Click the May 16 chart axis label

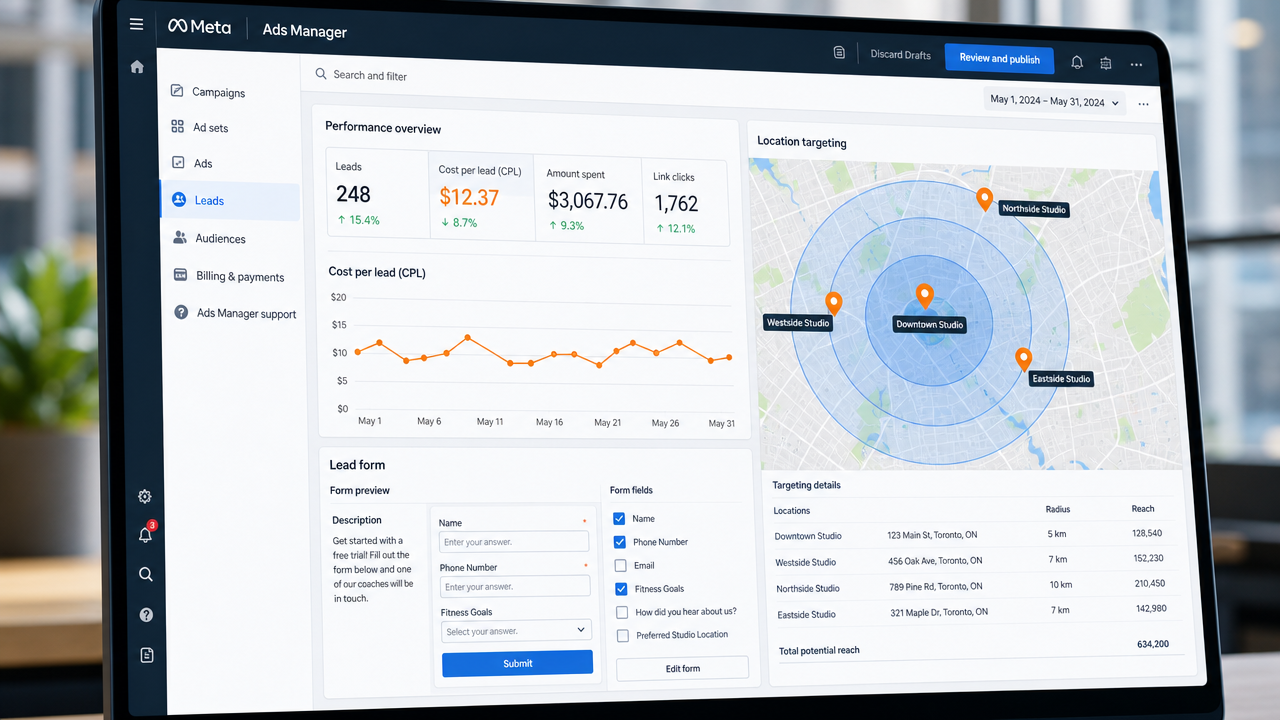pos(549,422)
